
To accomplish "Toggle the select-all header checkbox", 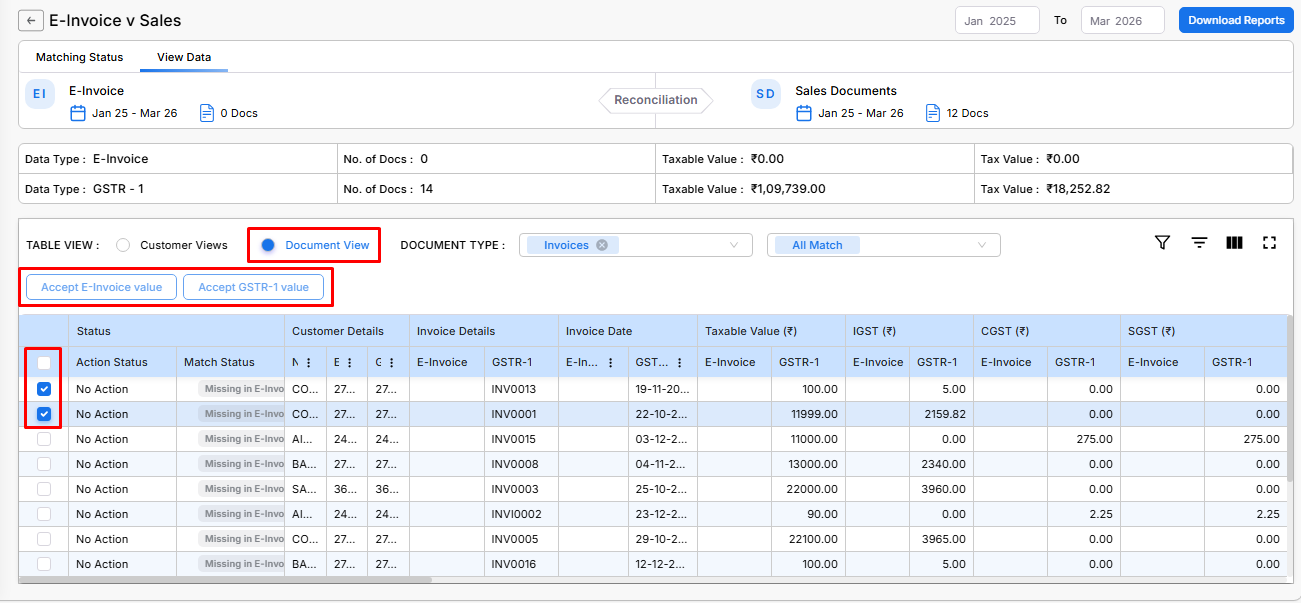I will pos(44,363).
